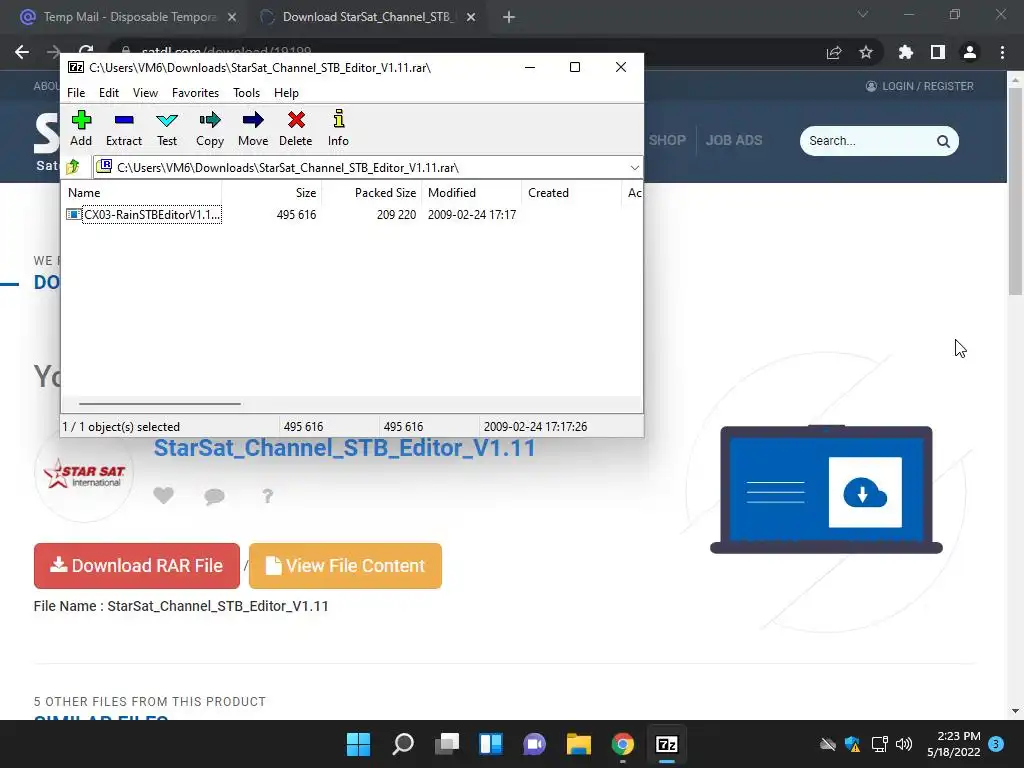Screen dimensions: 1024x768
Task: Open the StarSat_Channel_STB_Editor_V1.11 title link
Action: pyautogui.click(x=344, y=448)
